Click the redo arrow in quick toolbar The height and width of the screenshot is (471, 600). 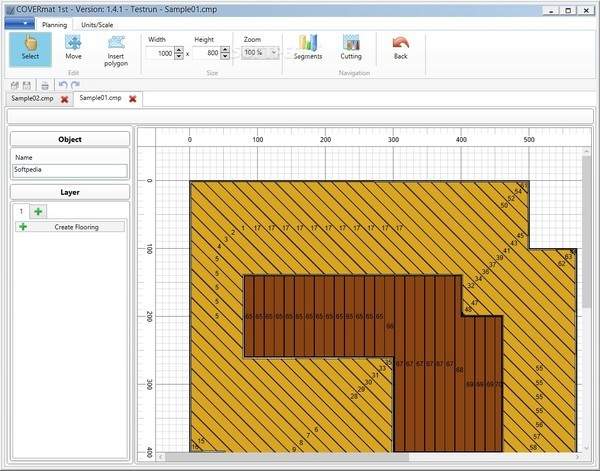75,85
